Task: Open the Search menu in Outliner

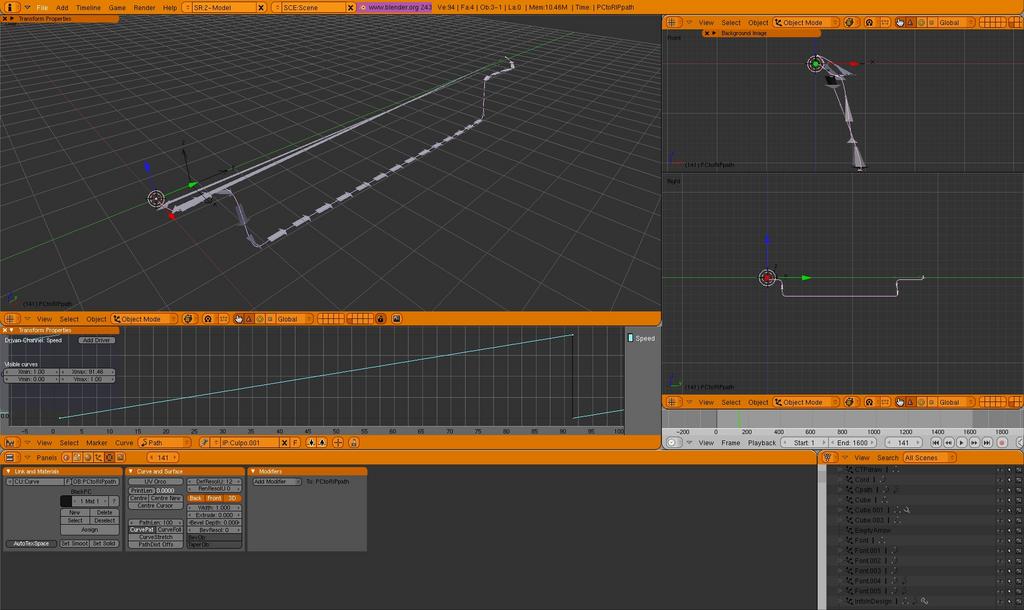Action: [x=888, y=458]
